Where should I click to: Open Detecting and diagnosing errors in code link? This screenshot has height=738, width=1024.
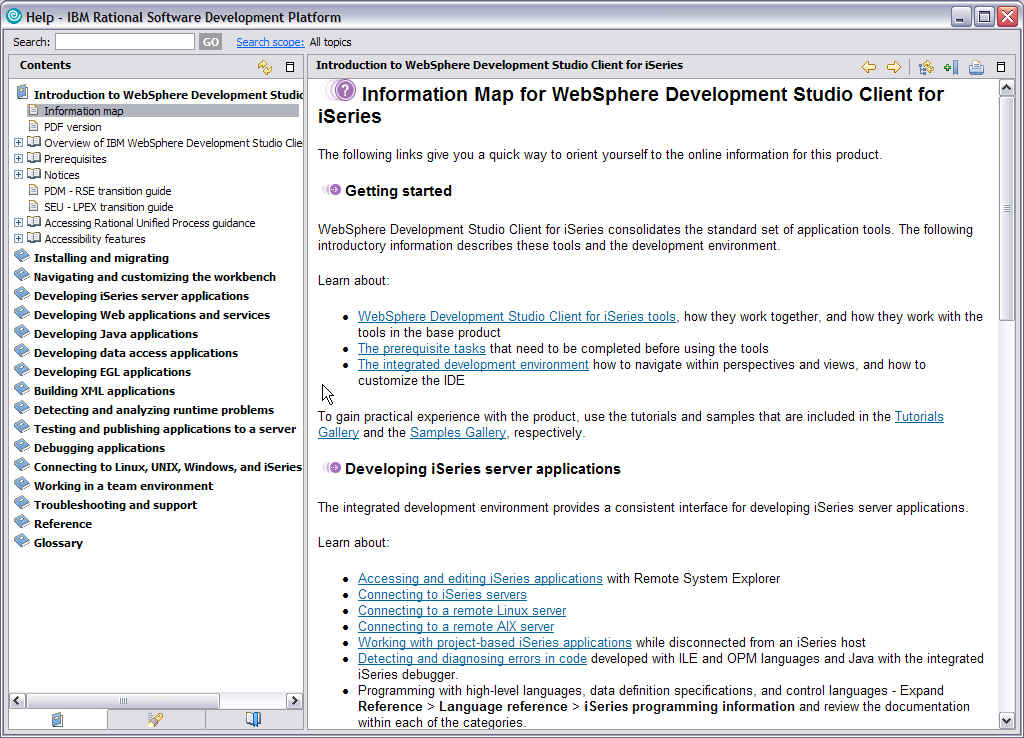point(472,658)
